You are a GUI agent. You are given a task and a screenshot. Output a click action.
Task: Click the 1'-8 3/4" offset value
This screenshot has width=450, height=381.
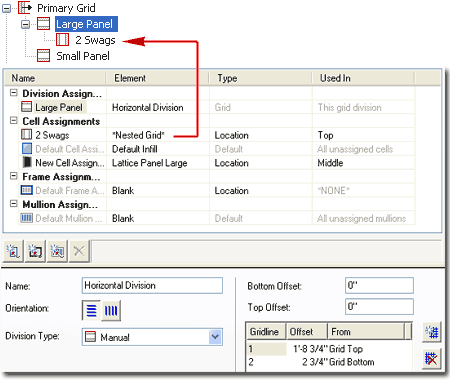click(310, 349)
